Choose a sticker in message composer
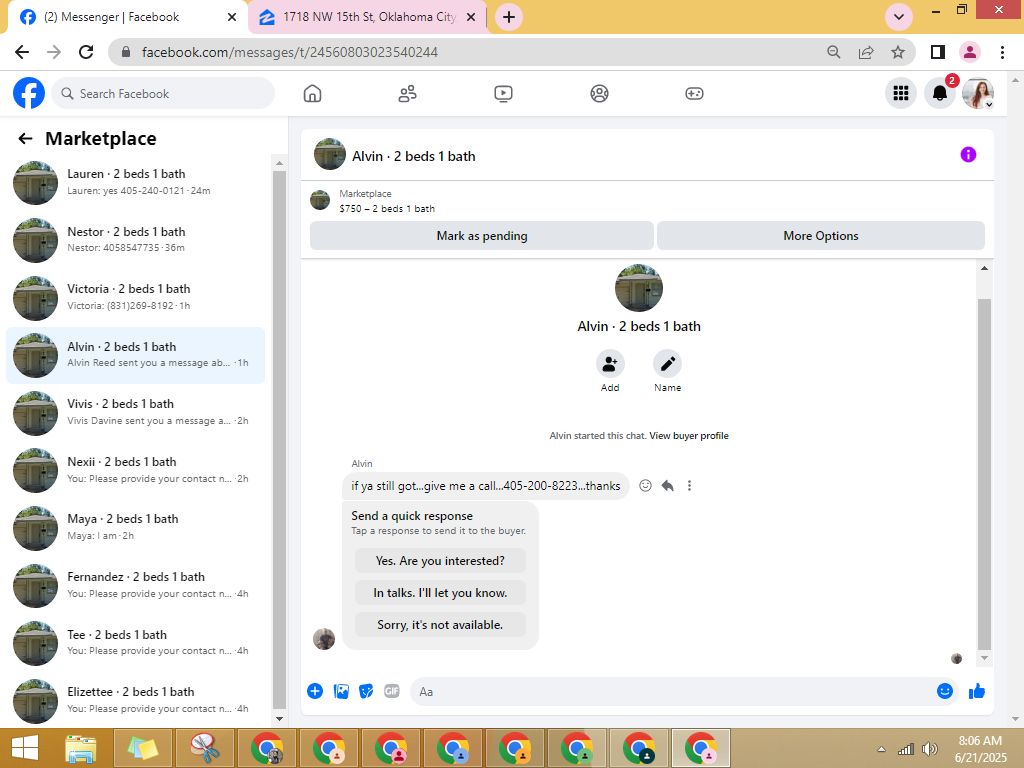The height and width of the screenshot is (768, 1024). (366, 691)
